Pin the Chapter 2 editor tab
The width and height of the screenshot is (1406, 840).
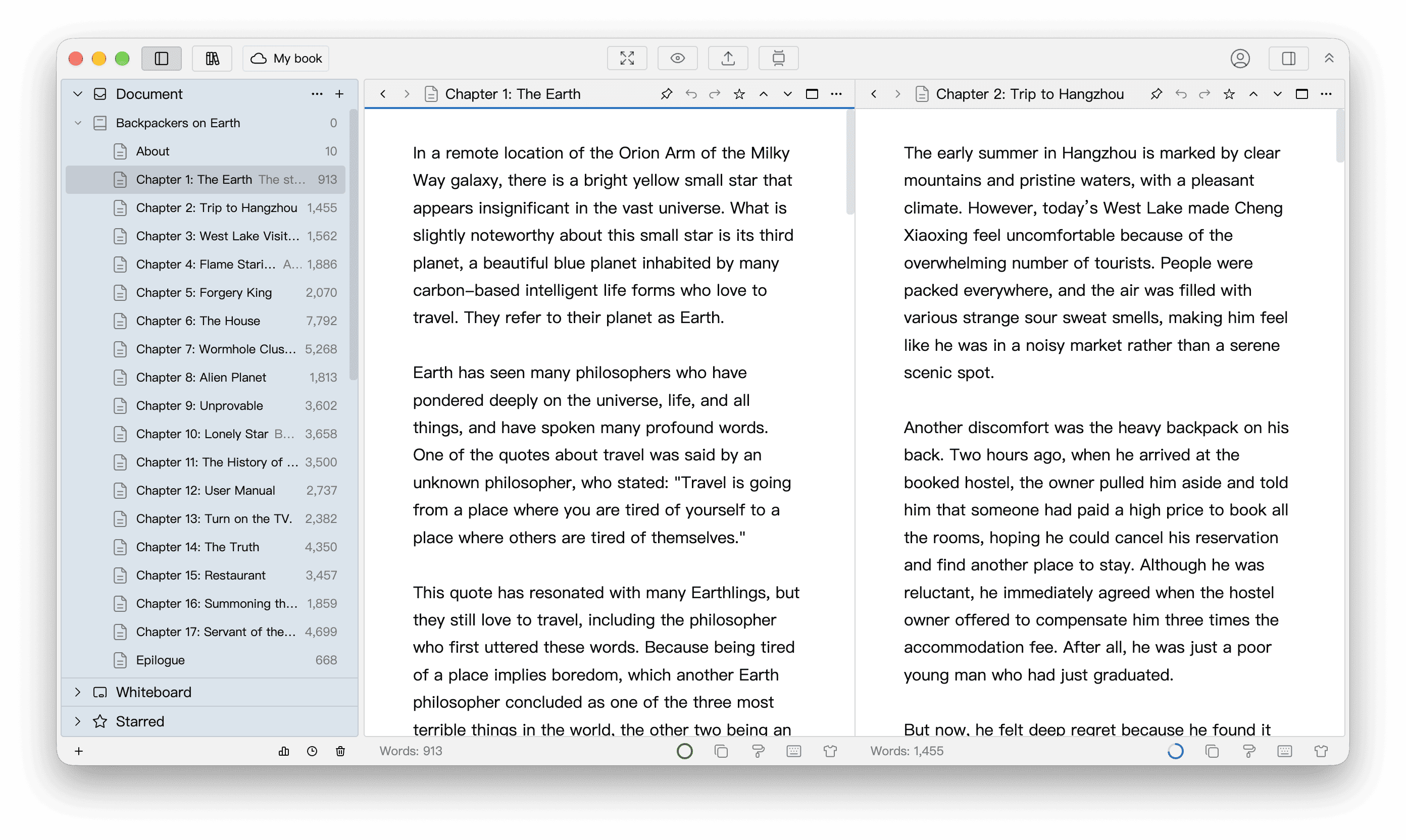(1157, 94)
